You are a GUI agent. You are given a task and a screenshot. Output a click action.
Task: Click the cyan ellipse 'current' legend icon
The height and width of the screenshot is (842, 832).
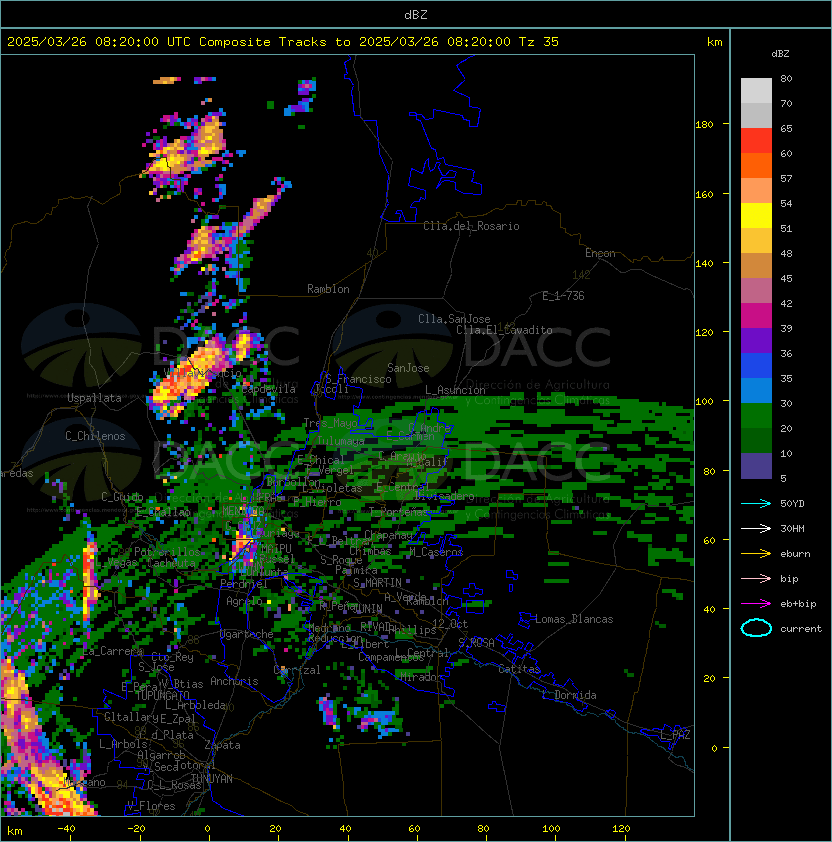756,628
